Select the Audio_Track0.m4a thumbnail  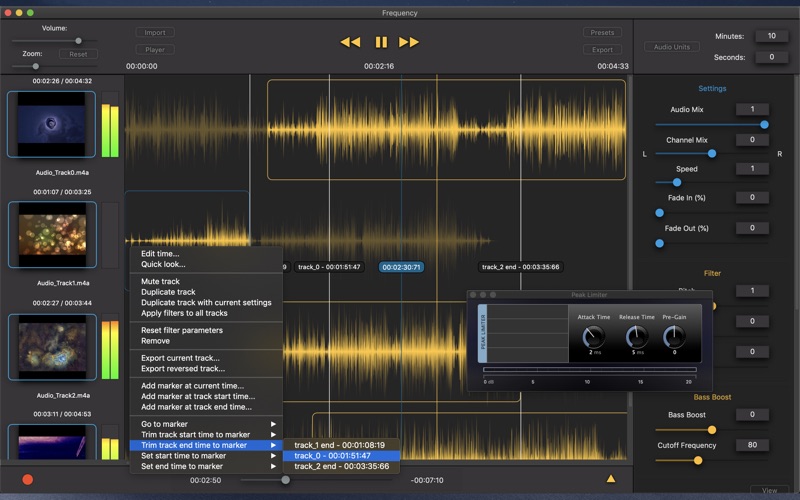click(x=52, y=124)
